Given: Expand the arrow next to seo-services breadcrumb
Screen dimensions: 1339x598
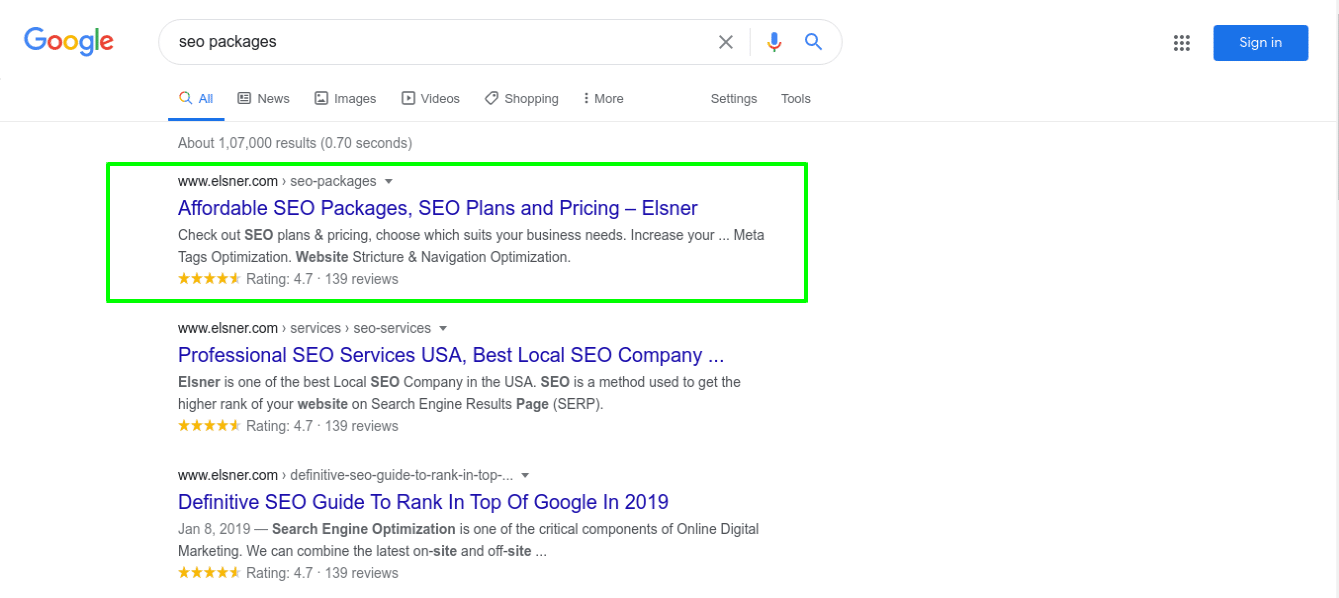Looking at the screenshot, I should [444, 328].
